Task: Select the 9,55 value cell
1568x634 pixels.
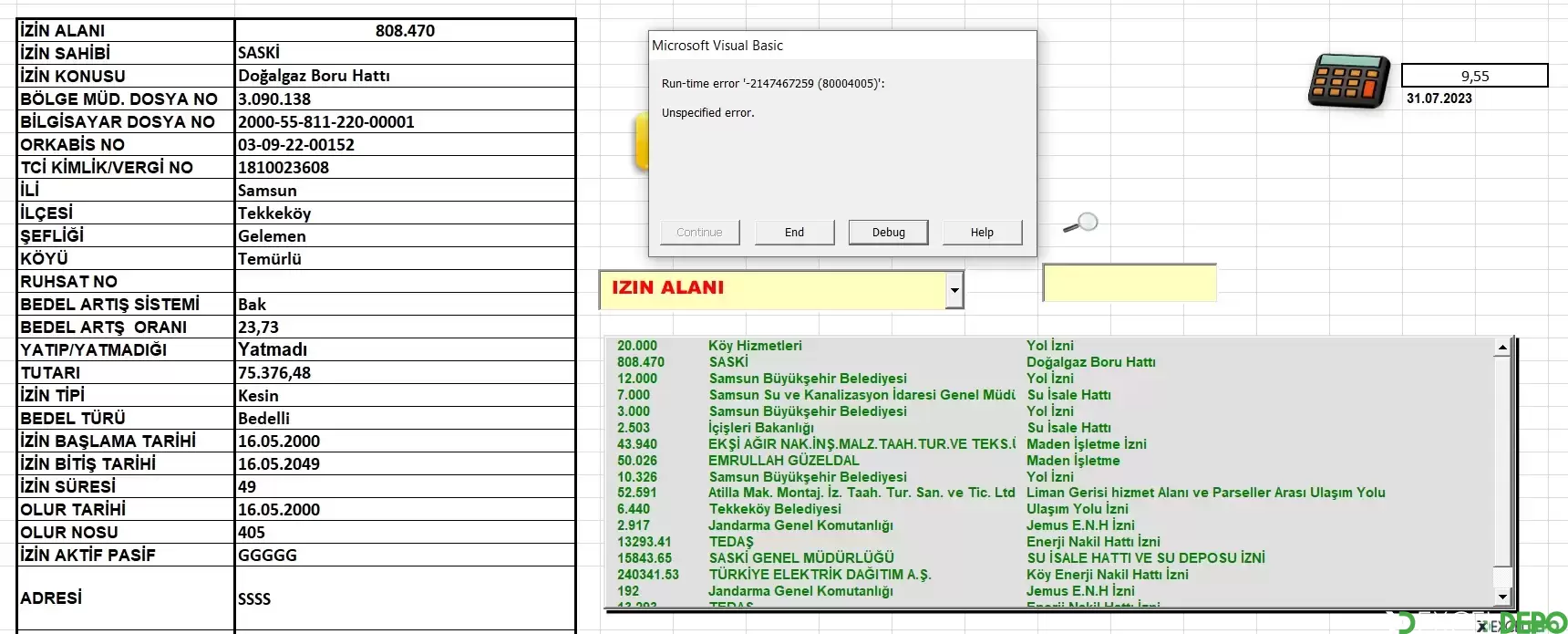Action: click(1474, 76)
